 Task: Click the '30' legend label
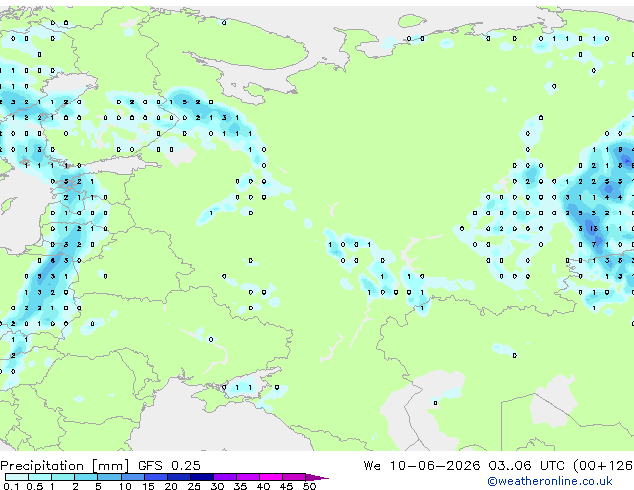point(217,486)
